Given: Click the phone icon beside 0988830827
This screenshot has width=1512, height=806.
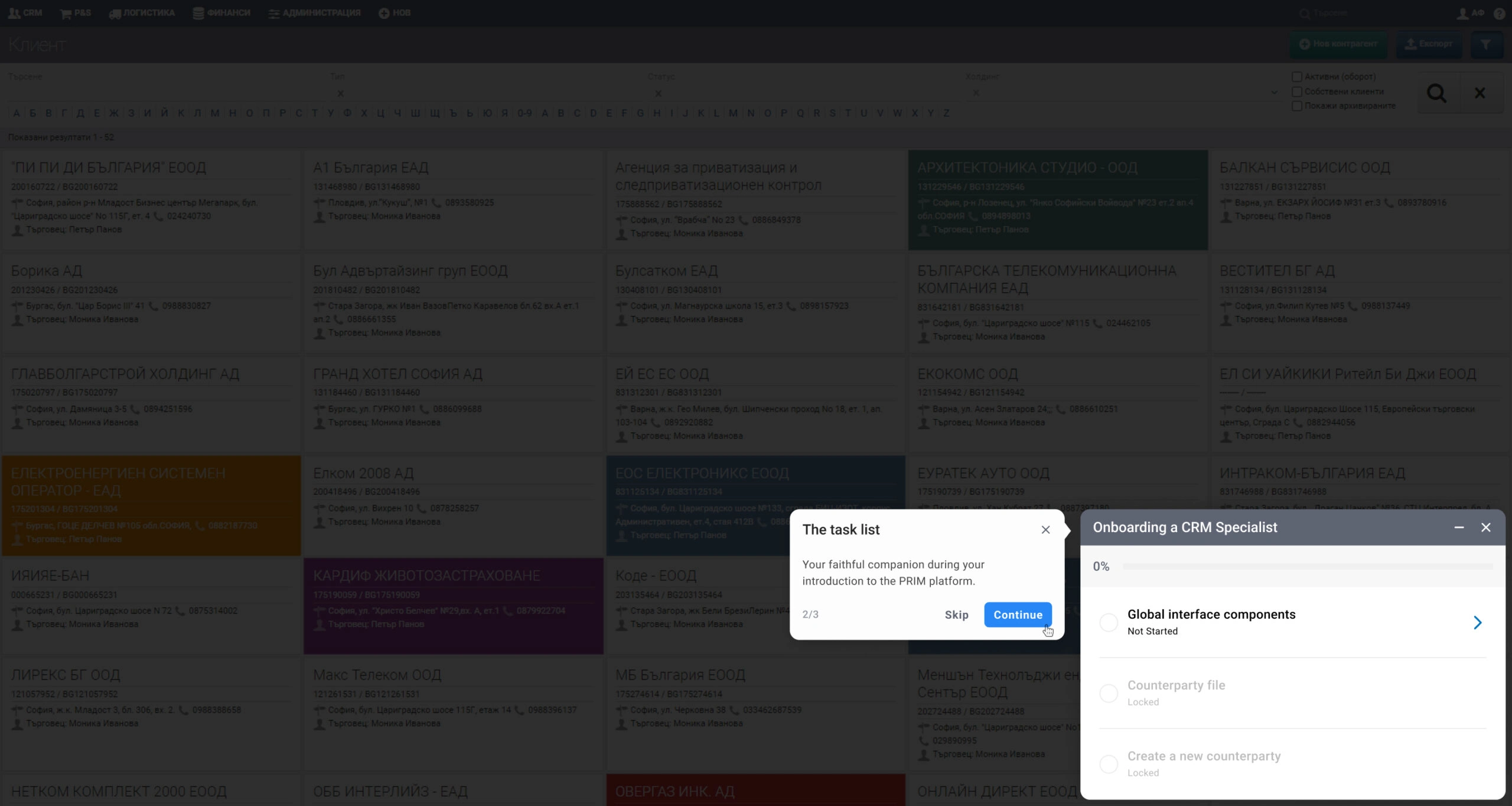Looking at the screenshot, I should pyautogui.click(x=154, y=306).
